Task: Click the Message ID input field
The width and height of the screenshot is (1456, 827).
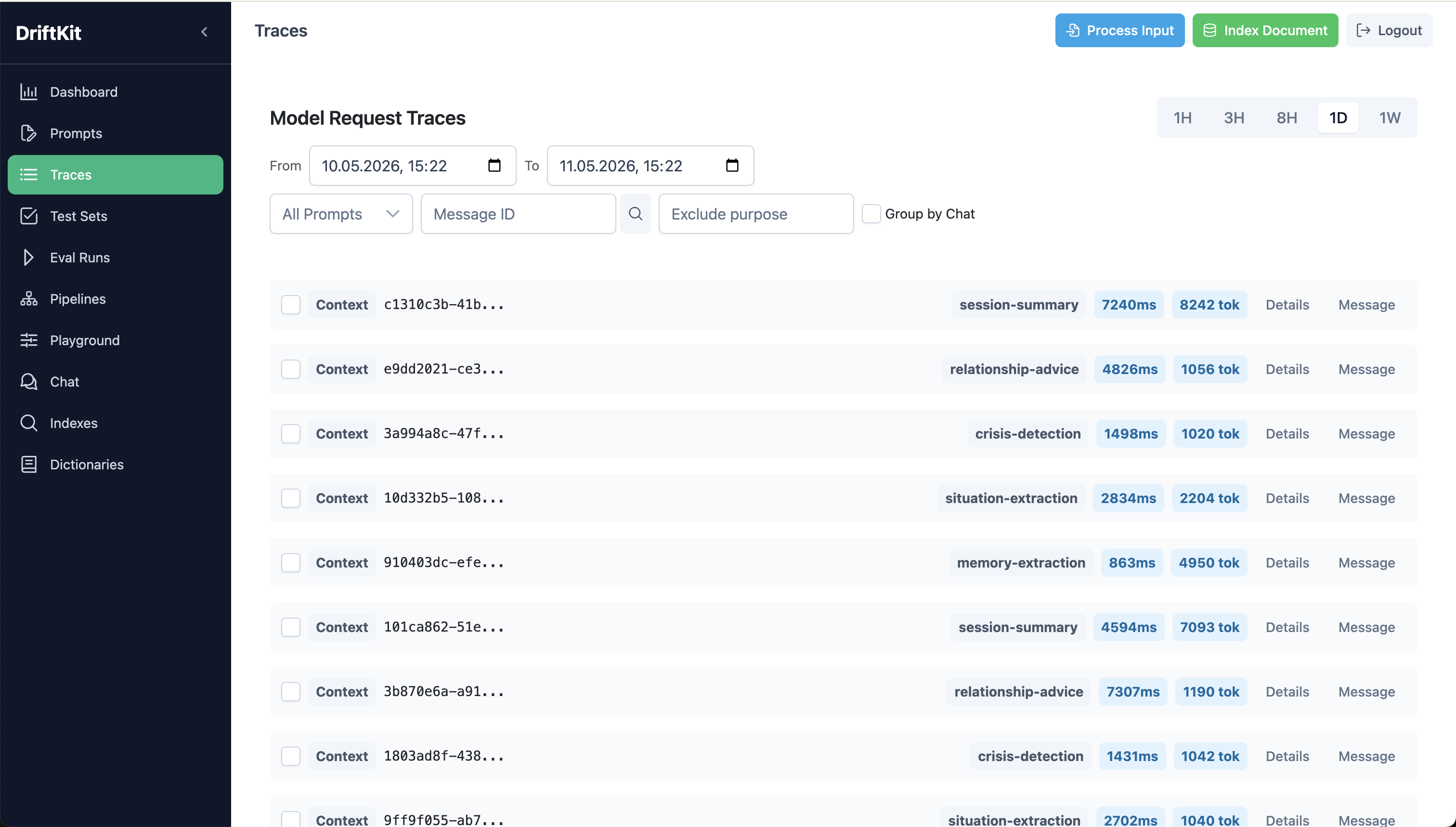Action: pyautogui.click(x=518, y=214)
